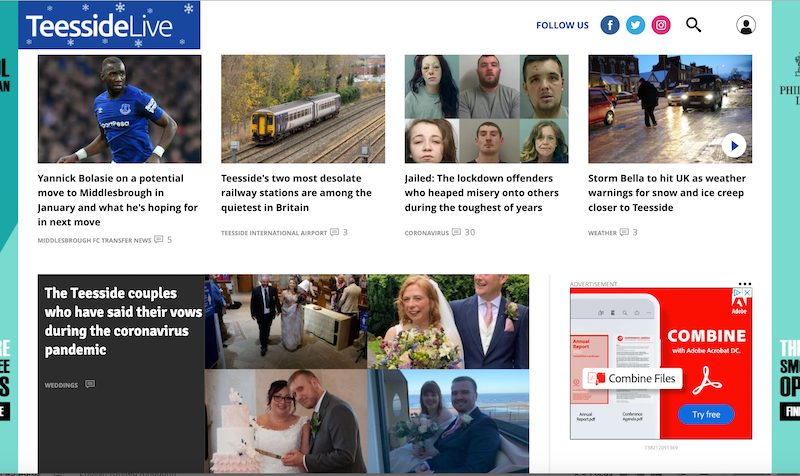The height and width of the screenshot is (476, 800).
Task: Open the Teesside Live Facebook page
Action: tap(609, 26)
